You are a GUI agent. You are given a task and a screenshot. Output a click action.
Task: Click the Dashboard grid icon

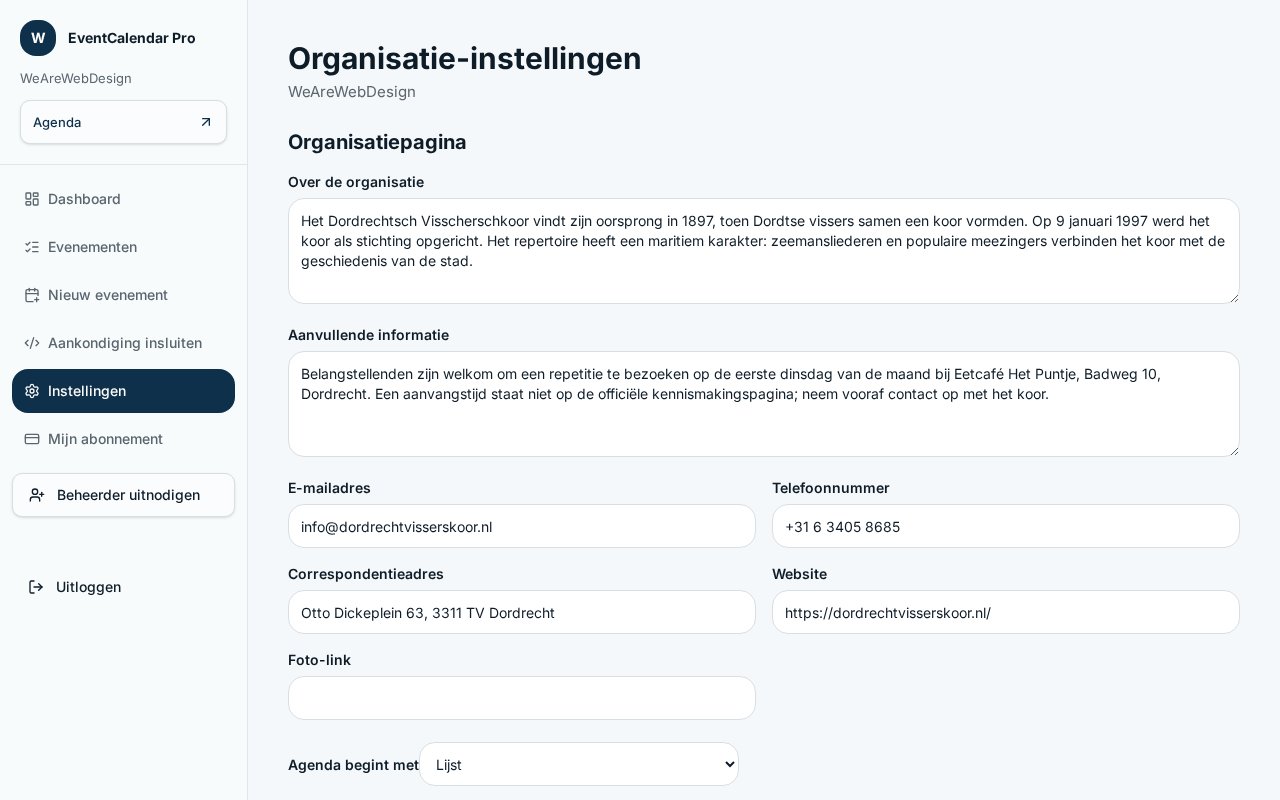click(32, 199)
